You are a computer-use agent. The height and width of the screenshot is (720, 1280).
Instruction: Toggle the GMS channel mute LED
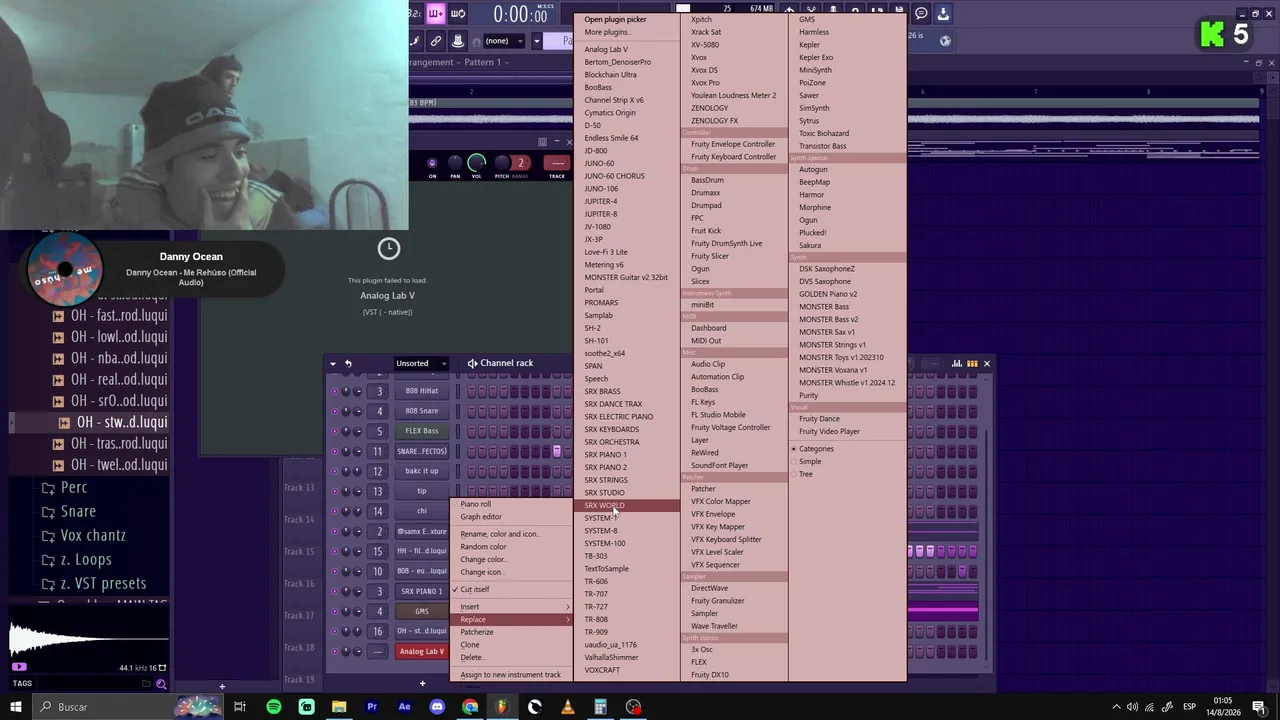335,611
